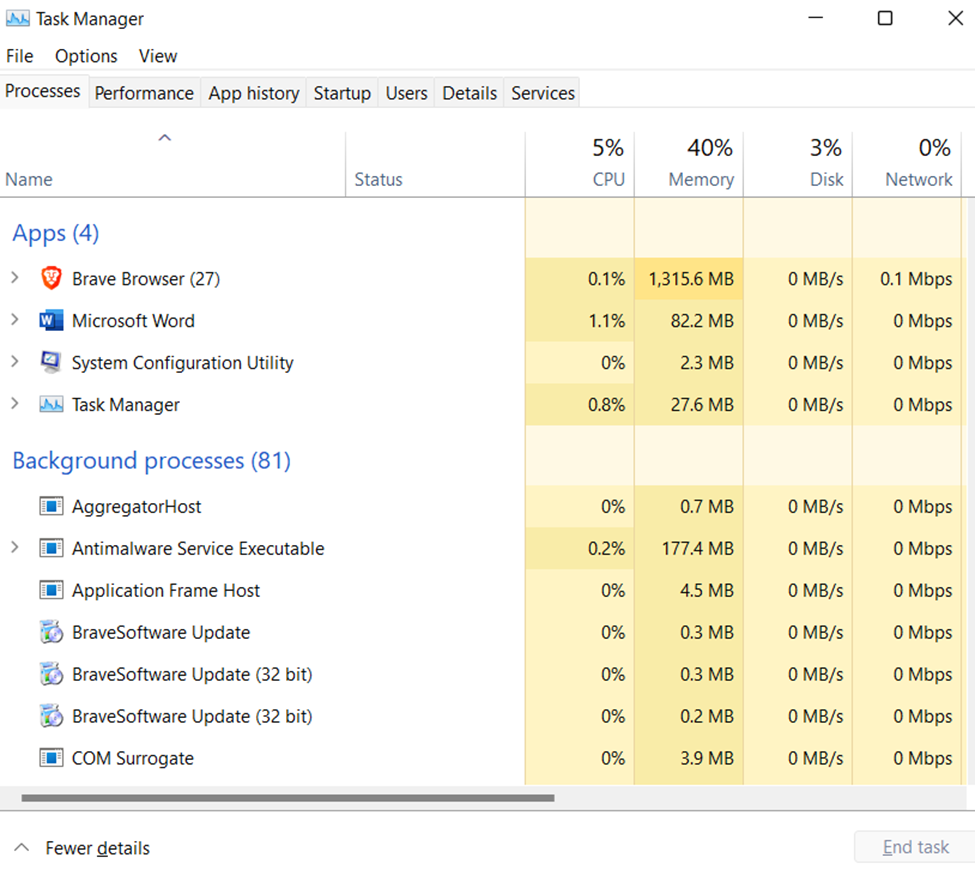Open the Startup tab

(x=342, y=93)
